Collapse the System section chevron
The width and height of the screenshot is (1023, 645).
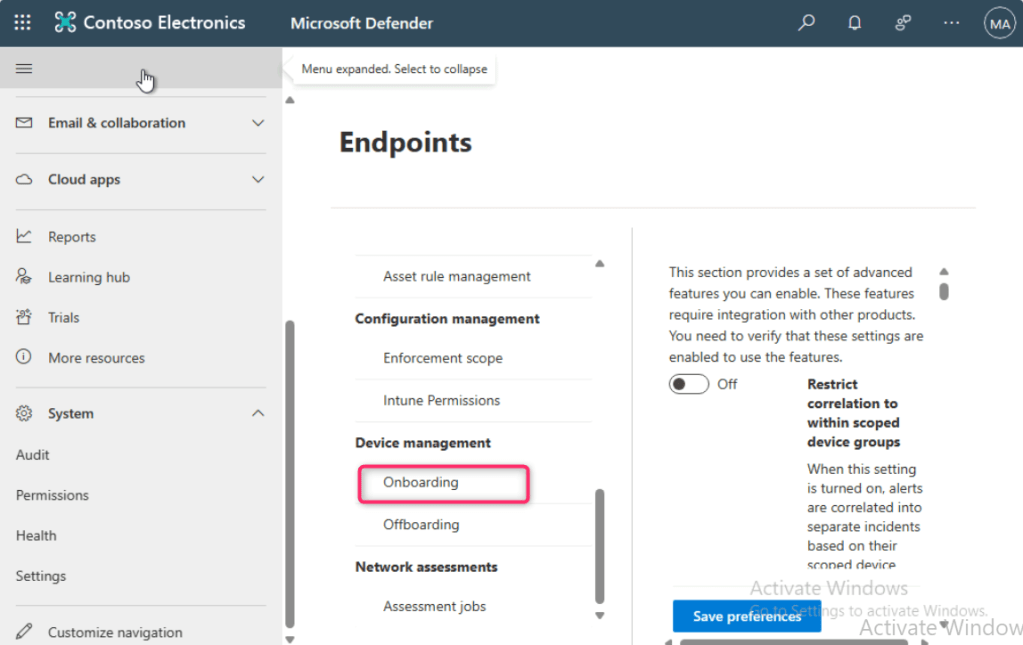(x=258, y=413)
